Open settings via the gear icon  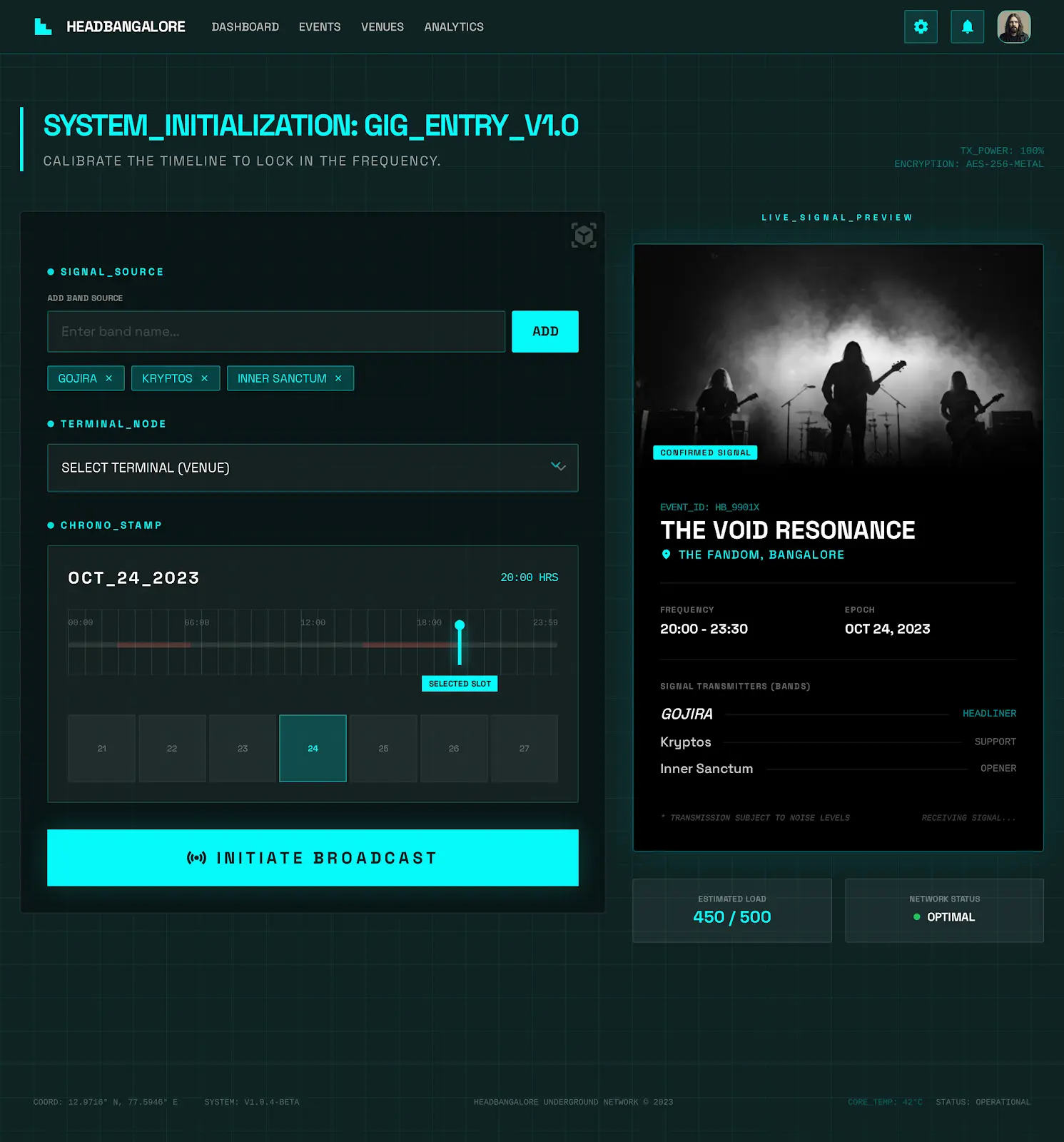921,27
